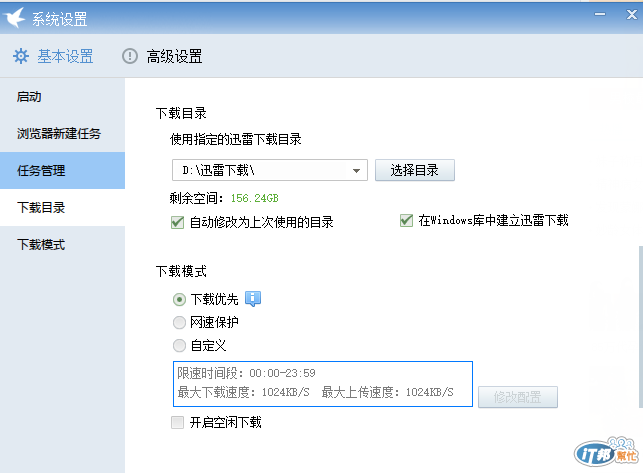
Task: Click the 限速时间段: 00:00-23:59 text
Action: click(x=246, y=373)
